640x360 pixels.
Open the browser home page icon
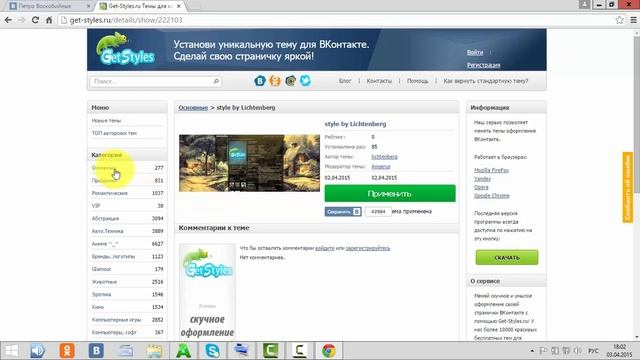[49, 20]
